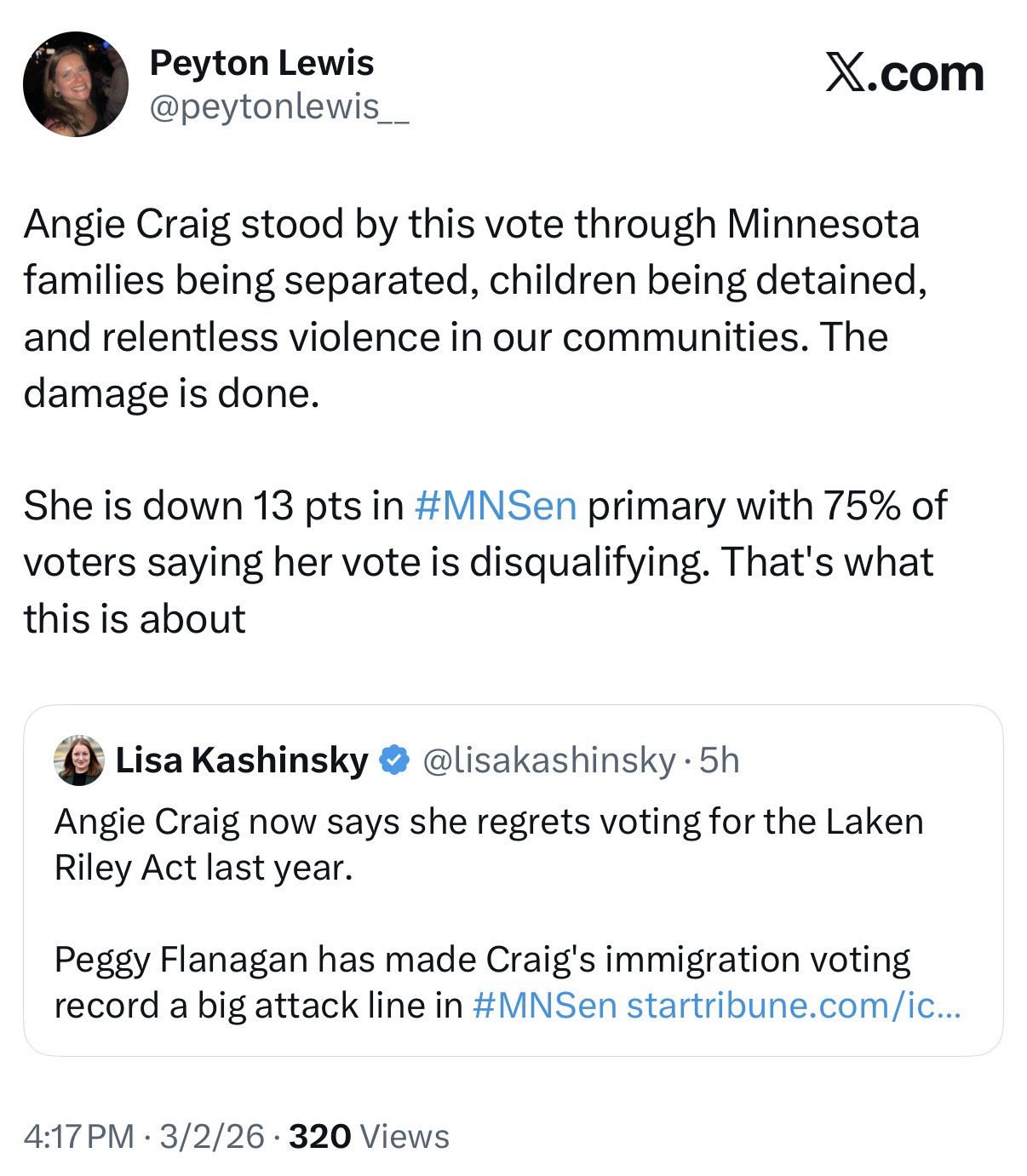Click the "Angie Craig stood by this vote" paragraph
The height and width of the screenshot is (1176, 1027).
[473, 281]
